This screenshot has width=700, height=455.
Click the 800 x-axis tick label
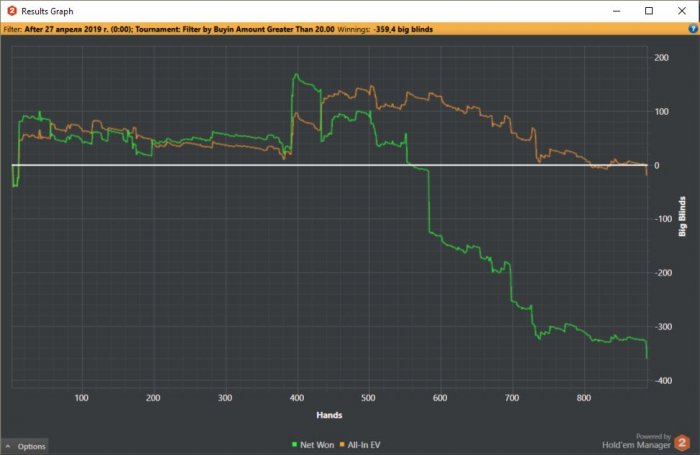tap(584, 398)
